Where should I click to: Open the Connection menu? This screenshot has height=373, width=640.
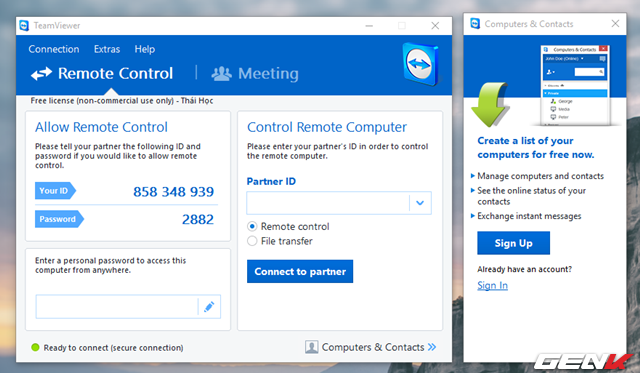[x=54, y=49]
